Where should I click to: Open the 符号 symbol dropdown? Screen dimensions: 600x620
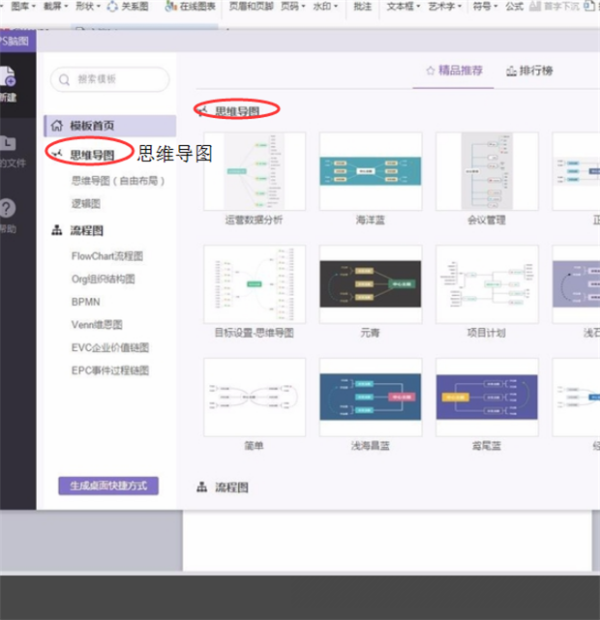coord(485,6)
